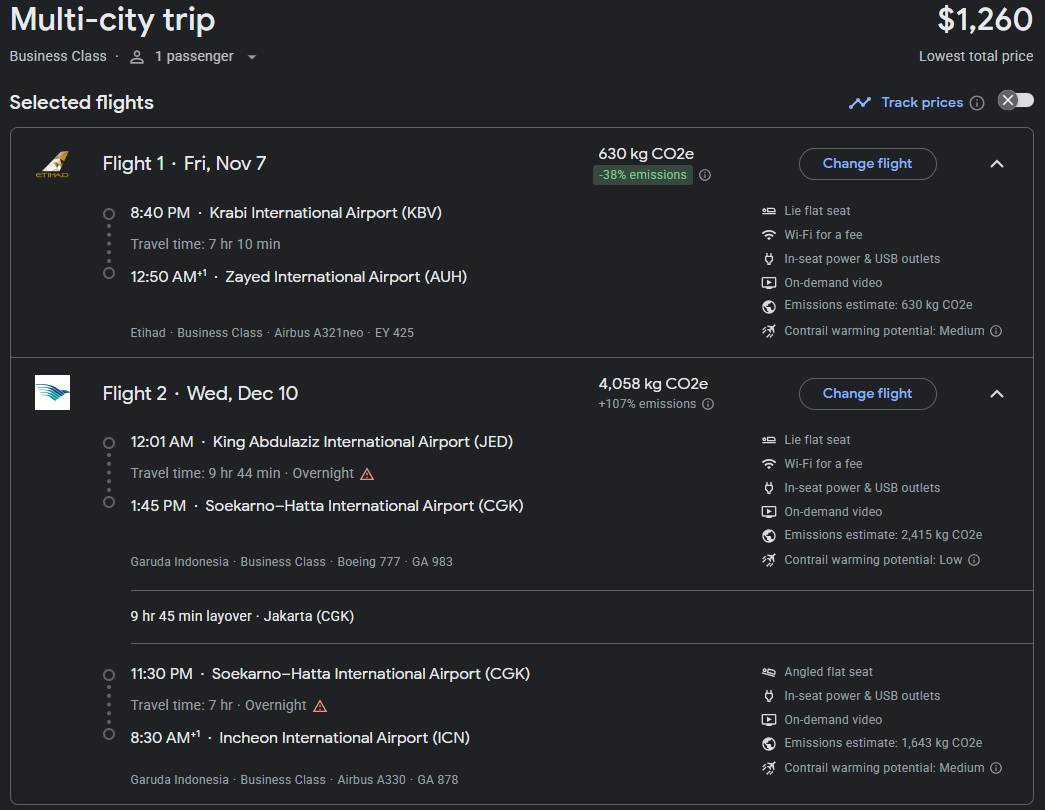
Task: Click overnight warning icon on JED flight
Action: [x=368, y=474]
